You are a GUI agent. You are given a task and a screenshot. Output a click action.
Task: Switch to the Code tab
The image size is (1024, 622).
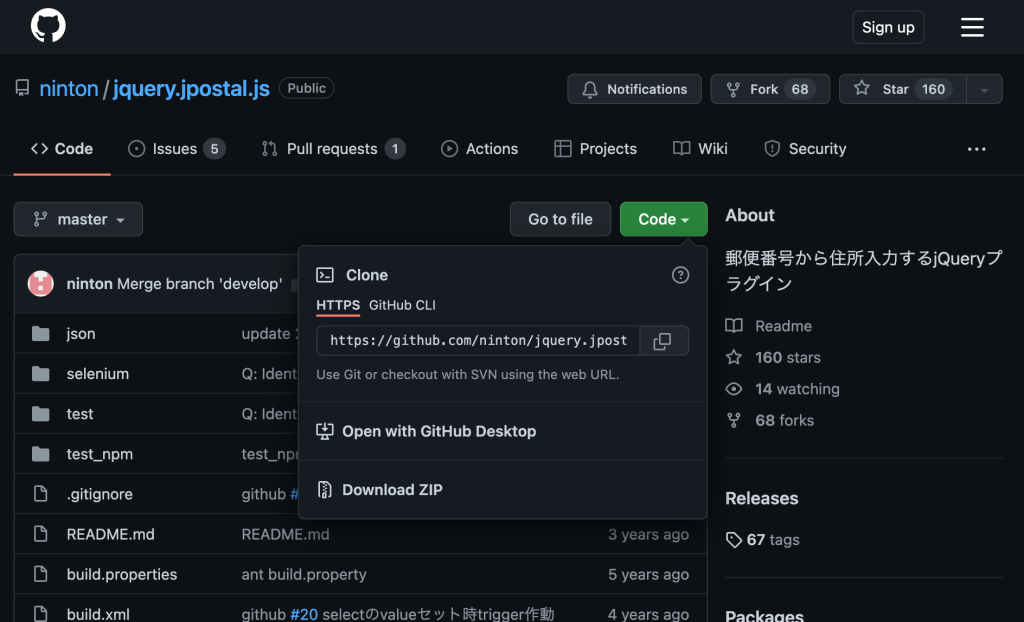click(62, 149)
